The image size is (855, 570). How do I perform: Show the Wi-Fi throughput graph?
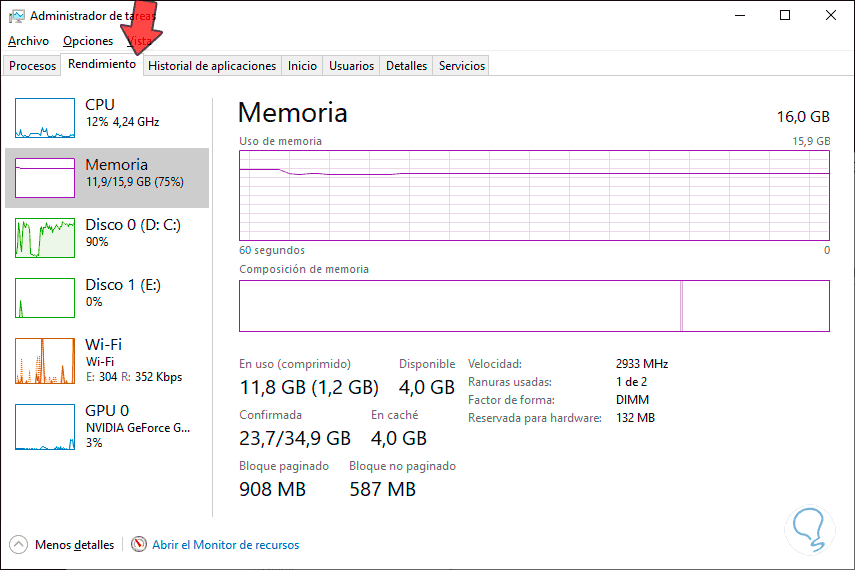pos(45,361)
